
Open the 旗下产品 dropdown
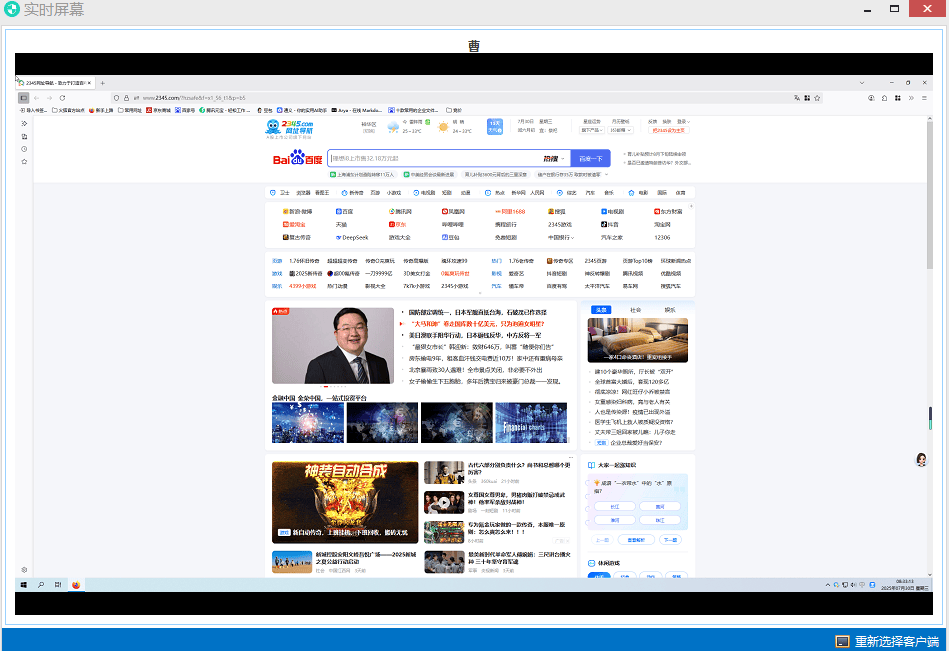(591, 130)
